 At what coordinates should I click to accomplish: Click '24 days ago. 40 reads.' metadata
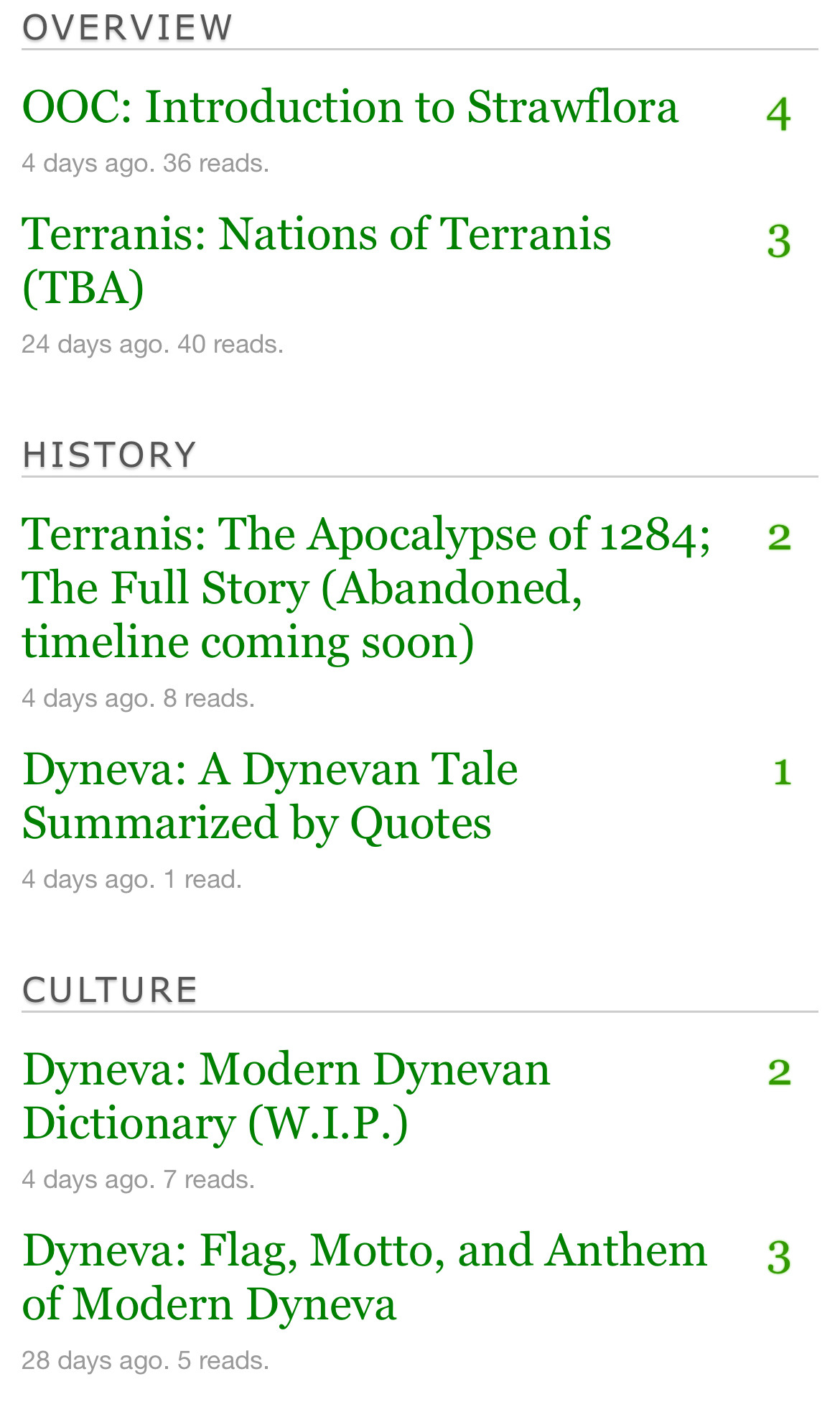tap(153, 345)
